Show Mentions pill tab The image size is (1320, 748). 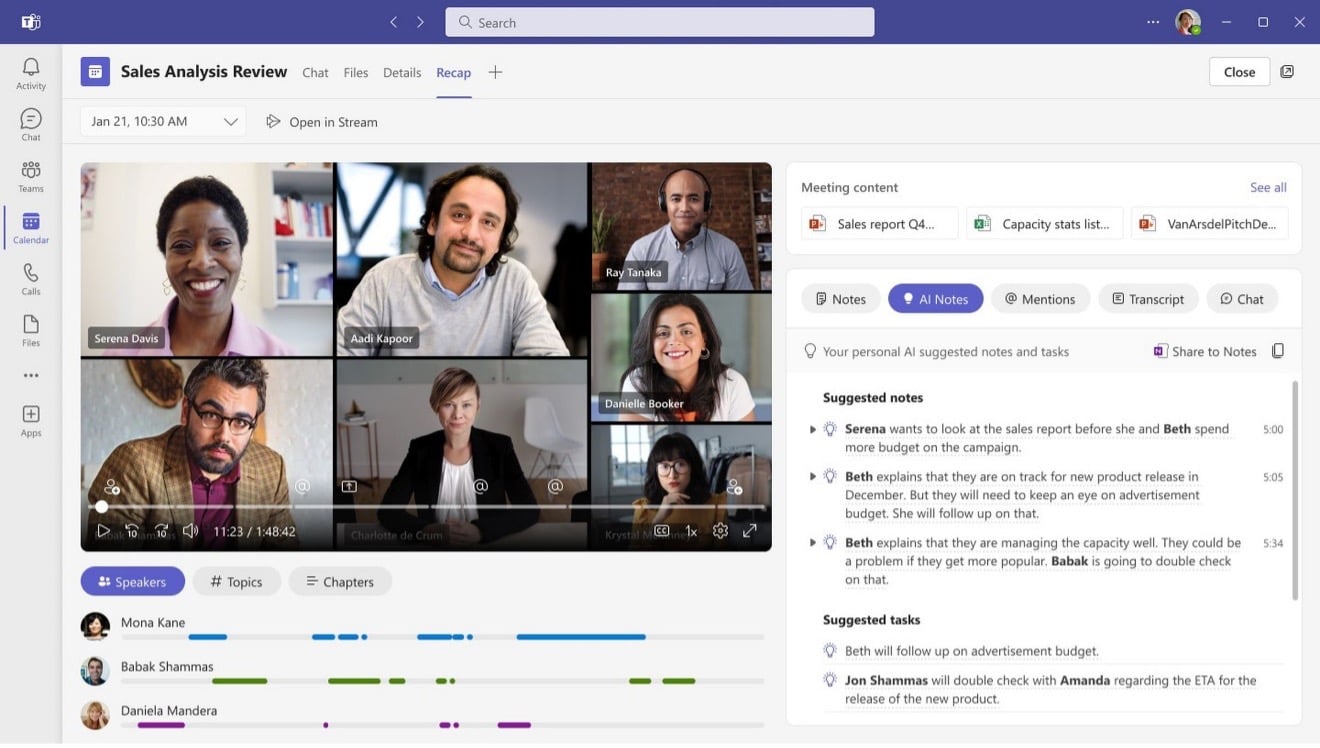[x=1040, y=298]
